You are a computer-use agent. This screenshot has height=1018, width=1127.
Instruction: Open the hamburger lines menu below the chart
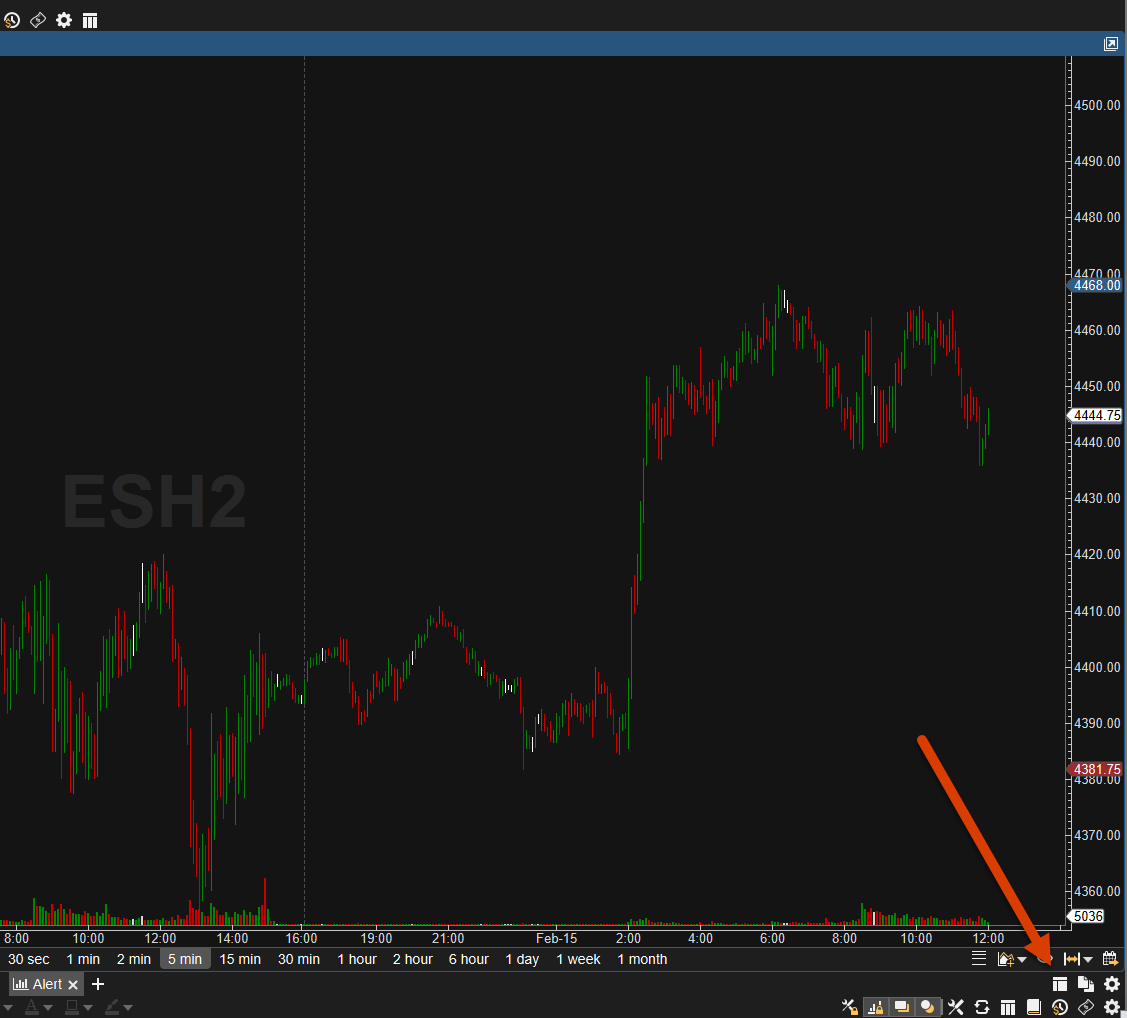click(979, 958)
